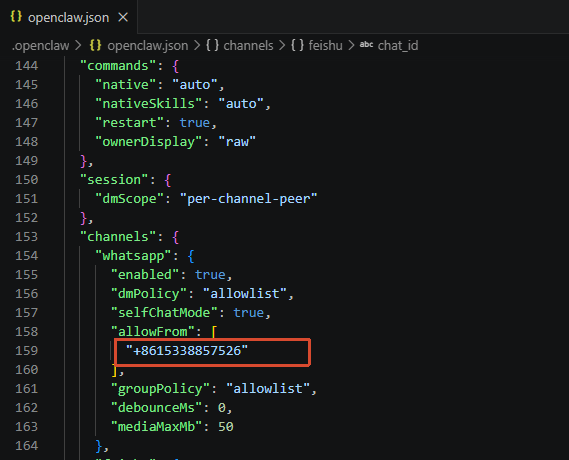Click the "enabled" true value under whatsapp
Image resolution: width=569 pixels, height=460 pixels.
pyautogui.click(x=210, y=275)
